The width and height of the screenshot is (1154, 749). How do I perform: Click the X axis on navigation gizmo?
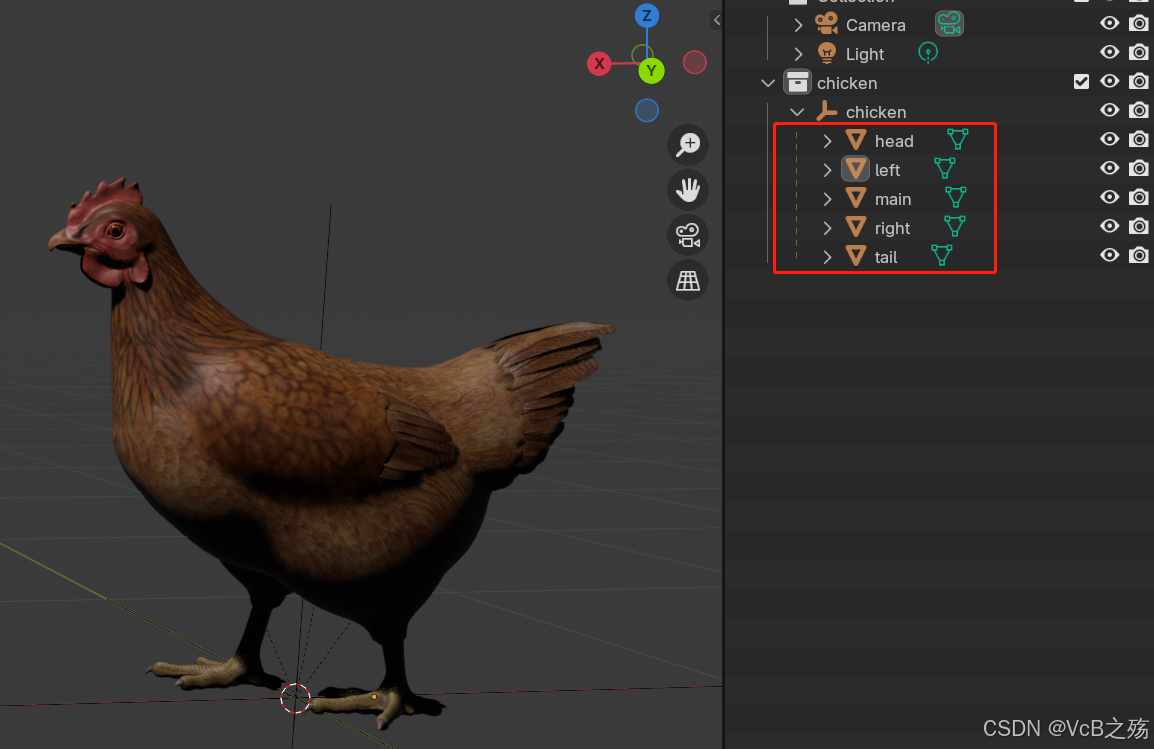pyautogui.click(x=599, y=63)
